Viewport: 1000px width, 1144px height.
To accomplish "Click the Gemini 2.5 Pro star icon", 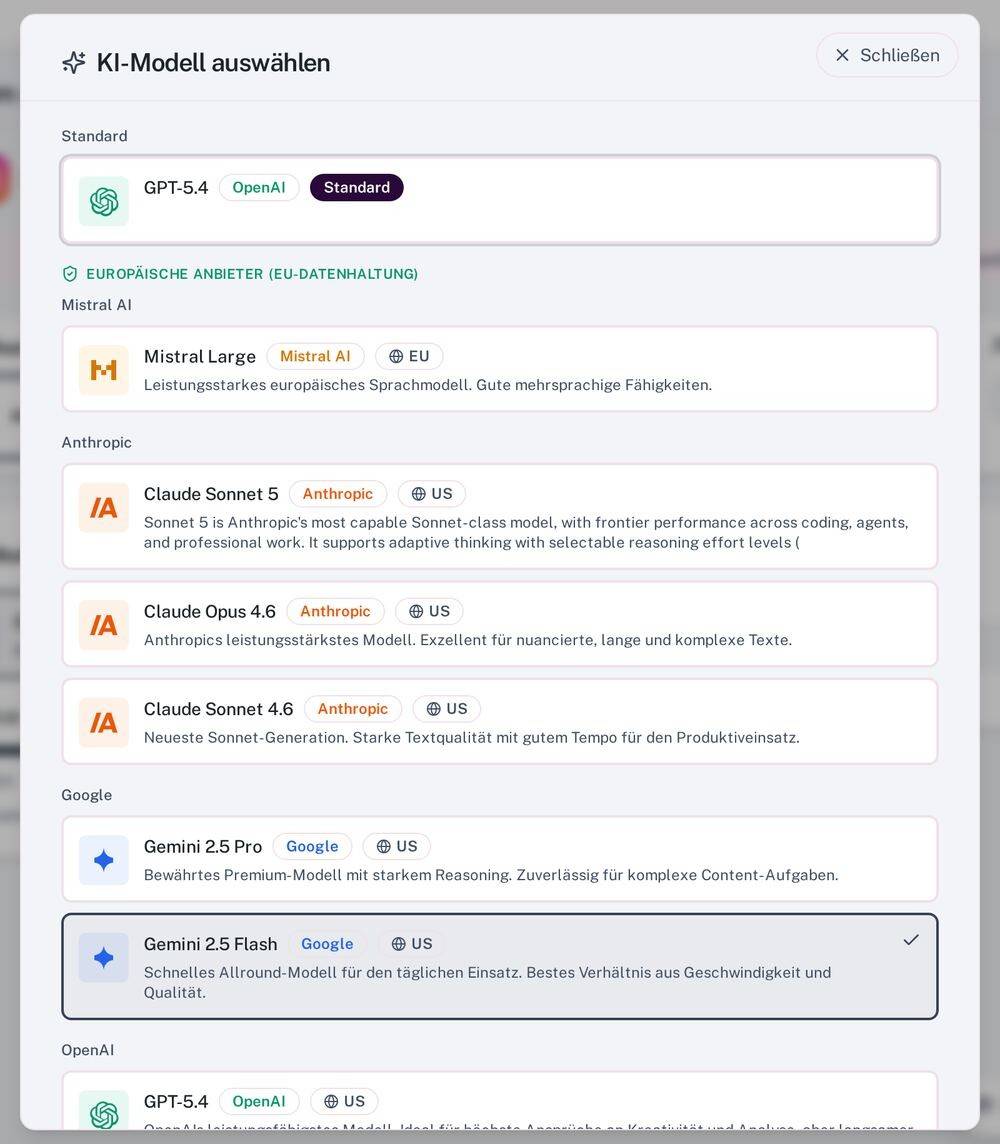I will [x=104, y=860].
